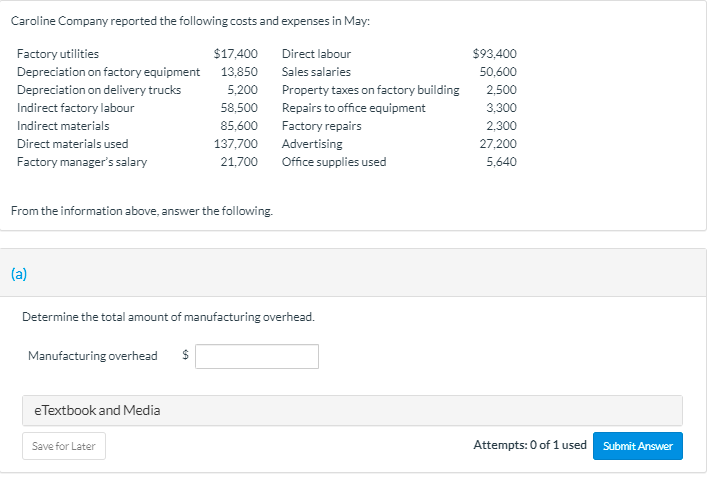
Task: Click the Factory repairs label
Action: point(321,126)
